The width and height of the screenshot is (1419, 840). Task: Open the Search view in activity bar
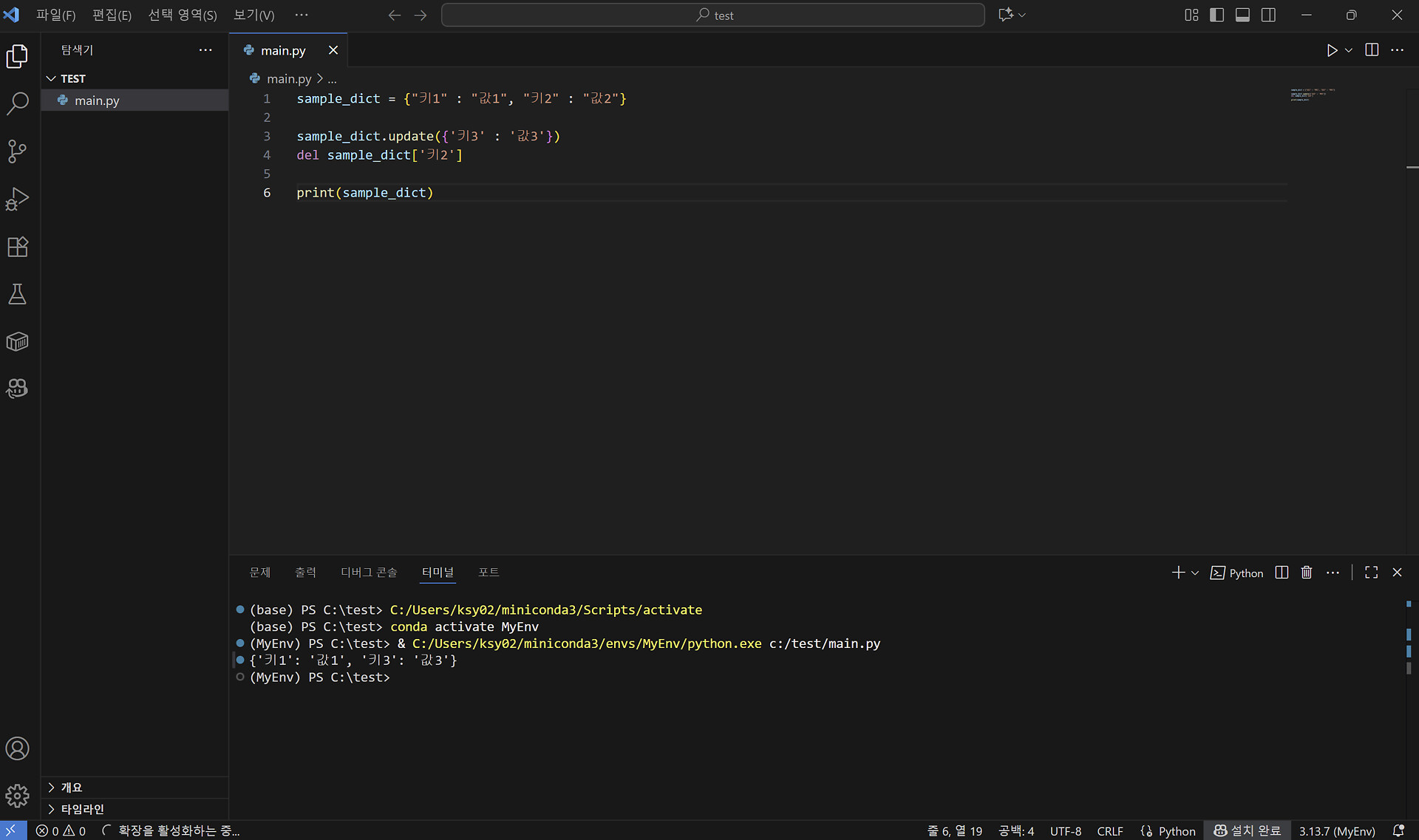pyautogui.click(x=17, y=103)
